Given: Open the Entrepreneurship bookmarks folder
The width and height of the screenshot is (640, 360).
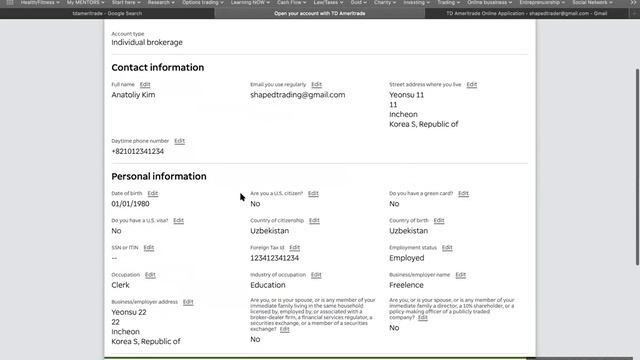Looking at the screenshot, I should 542,2.
